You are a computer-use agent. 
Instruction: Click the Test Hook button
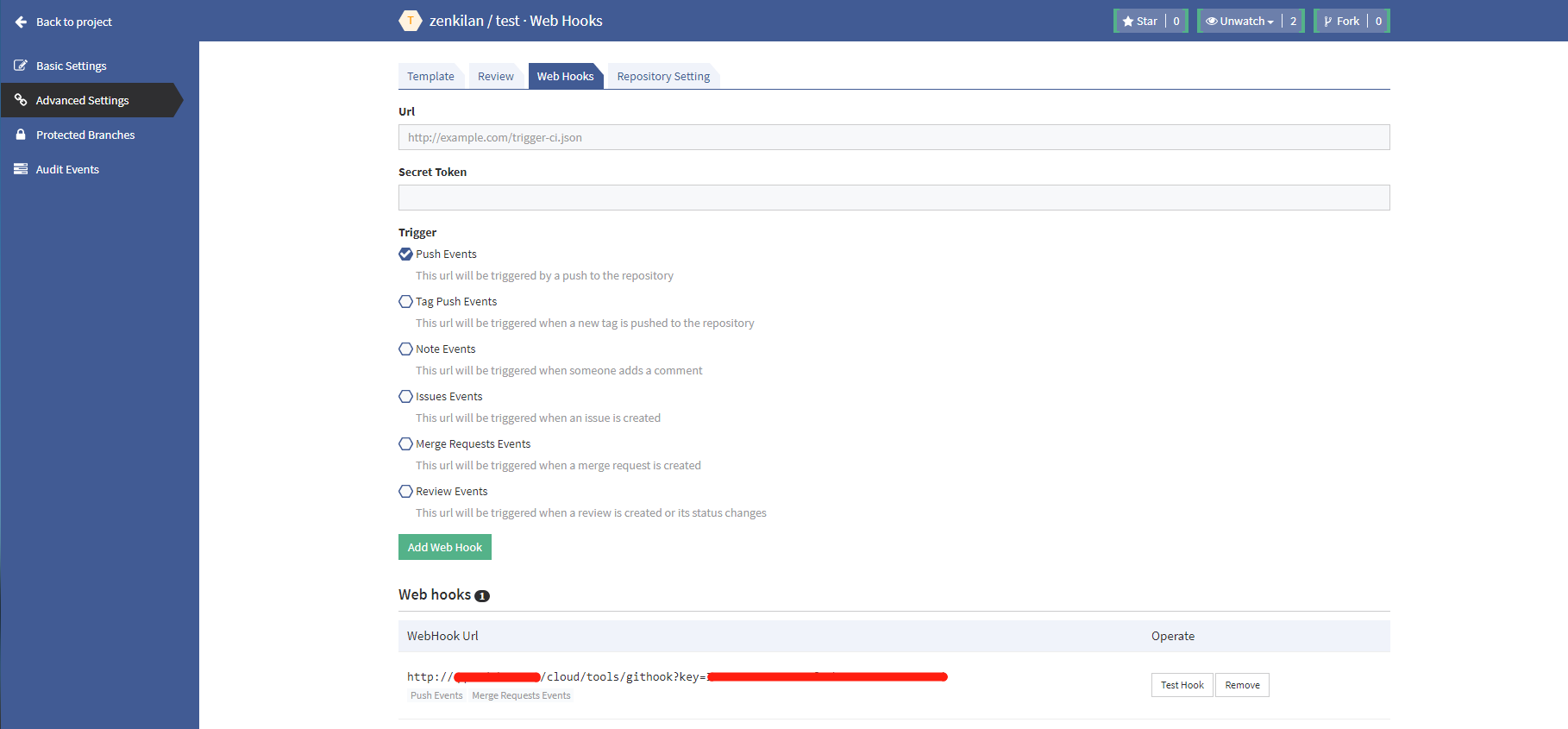click(1182, 685)
